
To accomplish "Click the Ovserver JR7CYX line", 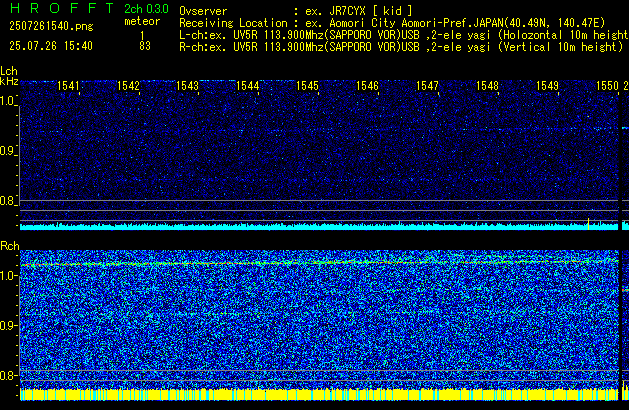I will pos(296,11).
